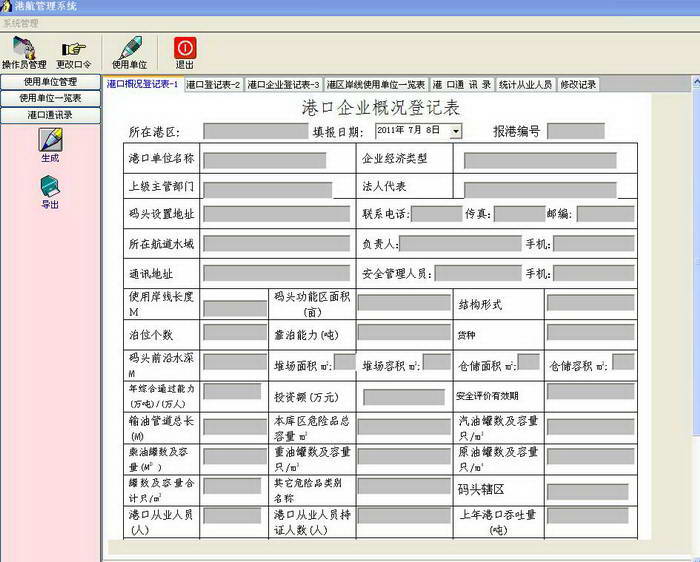
Task: Switch to 港口登记表-2 tab
Action: click(x=213, y=84)
